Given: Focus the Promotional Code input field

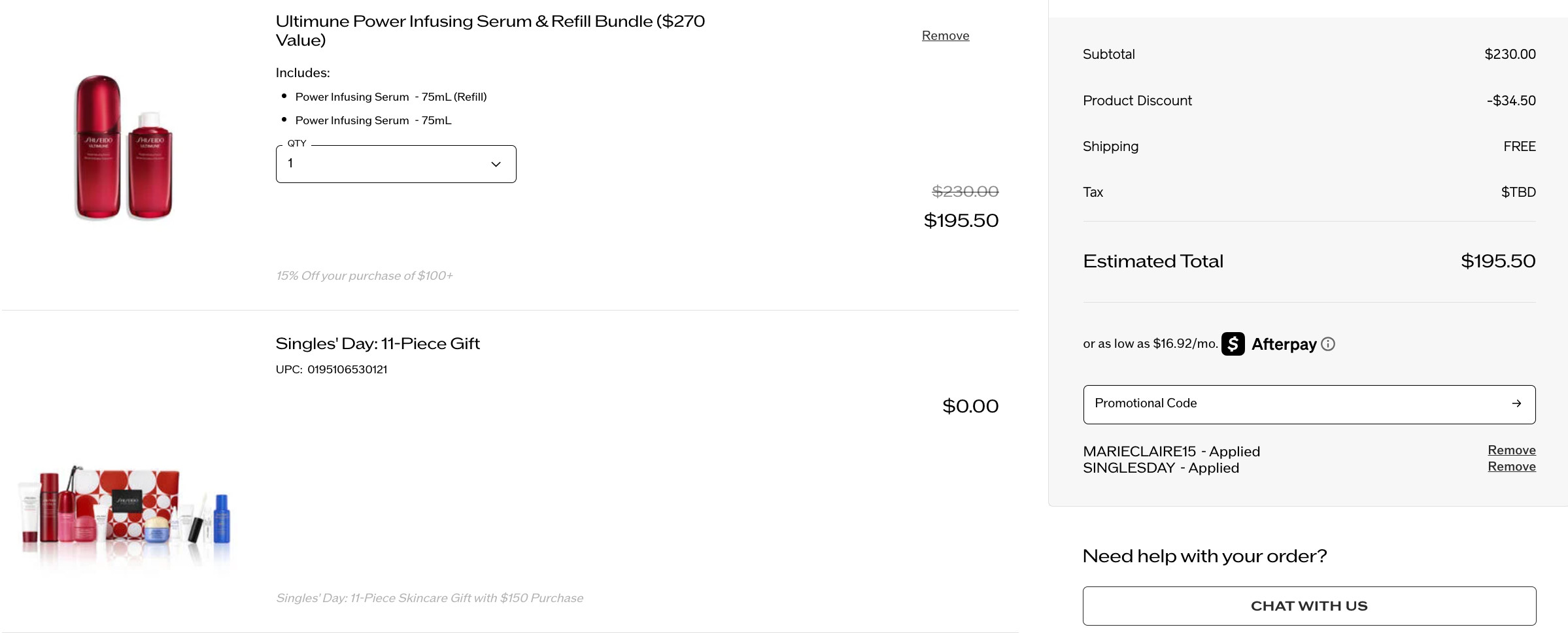Looking at the screenshot, I should coord(1295,404).
